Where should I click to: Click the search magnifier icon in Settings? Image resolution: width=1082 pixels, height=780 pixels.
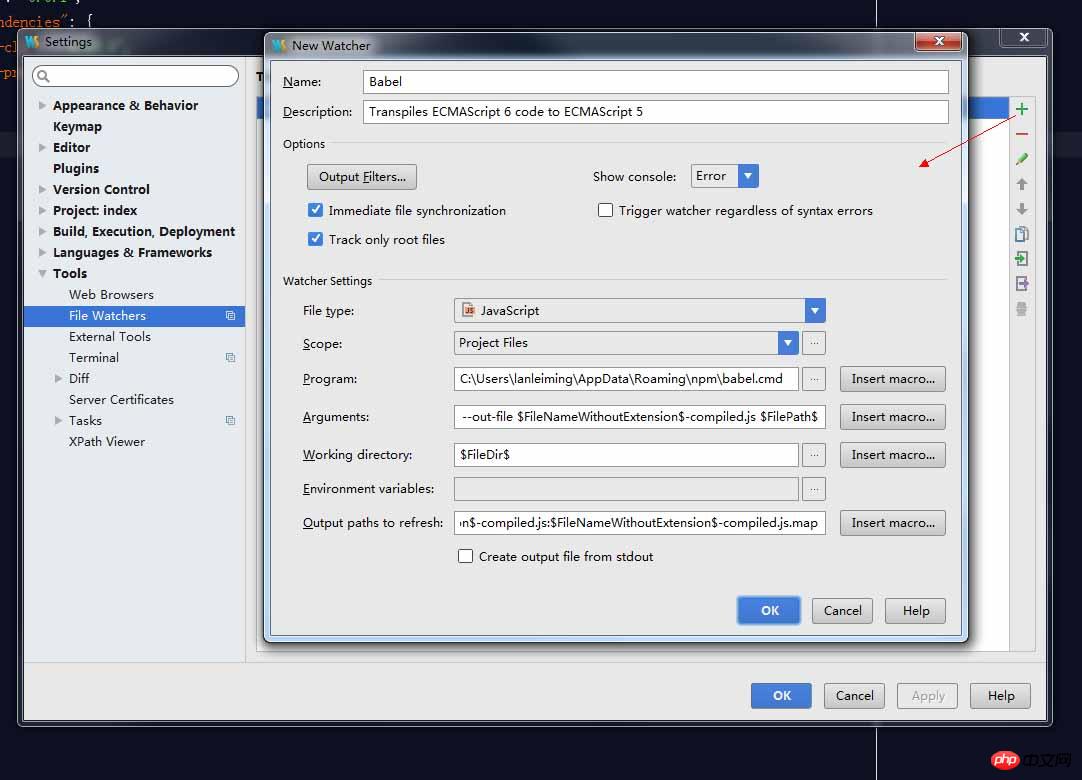pyautogui.click(x=43, y=76)
